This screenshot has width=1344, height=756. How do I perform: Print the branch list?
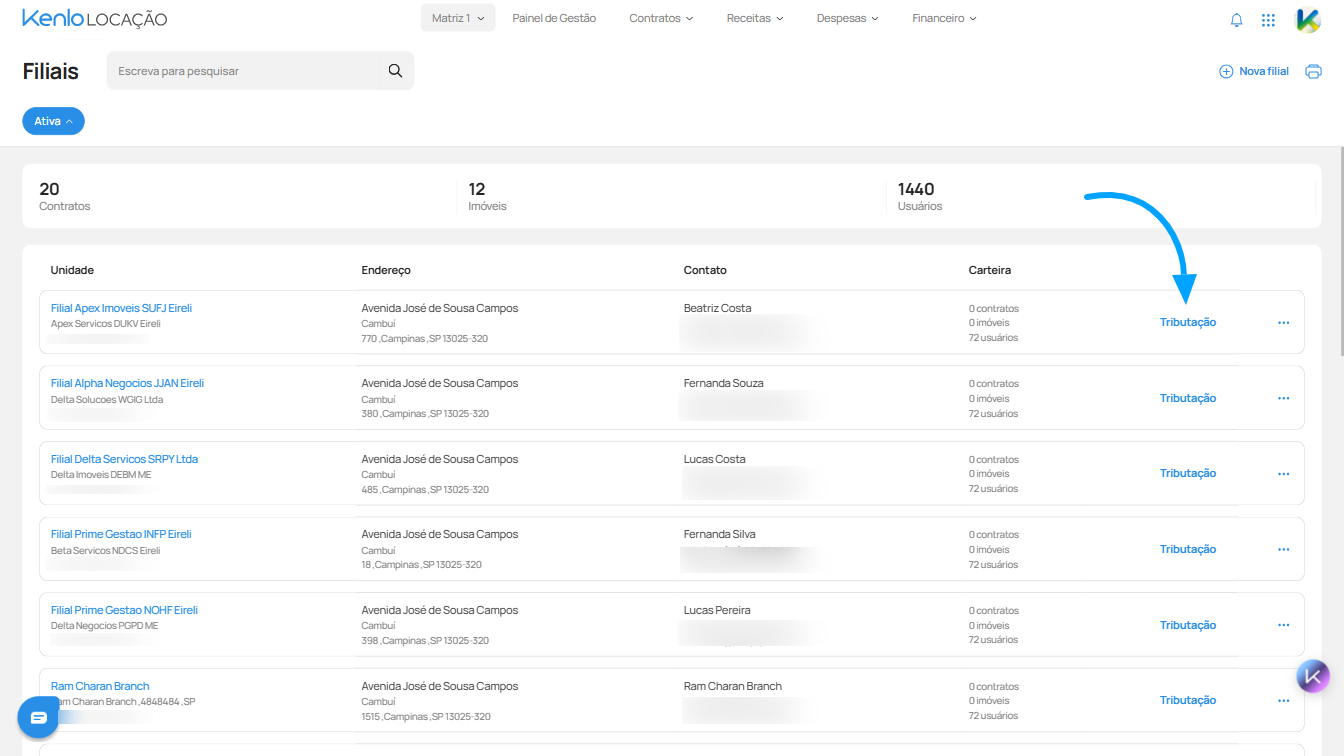[x=1314, y=71]
